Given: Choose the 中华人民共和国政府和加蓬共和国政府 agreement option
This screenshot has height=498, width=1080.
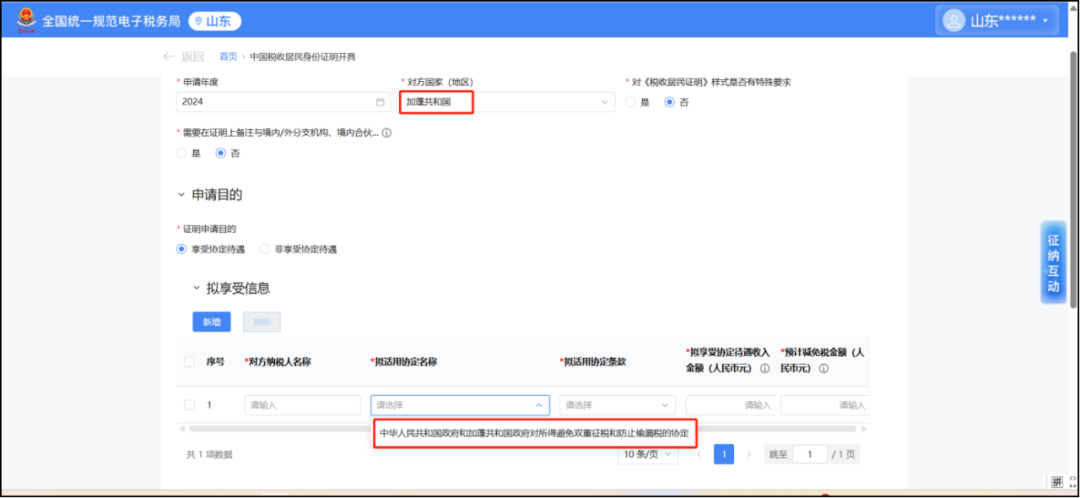Looking at the screenshot, I should [534, 434].
